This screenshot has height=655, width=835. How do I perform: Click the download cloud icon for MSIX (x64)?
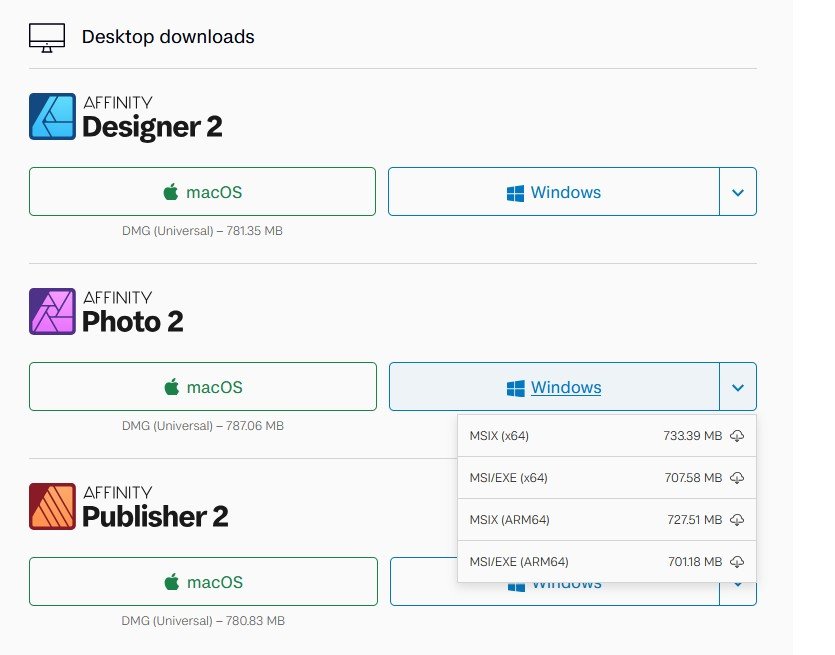(737, 436)
